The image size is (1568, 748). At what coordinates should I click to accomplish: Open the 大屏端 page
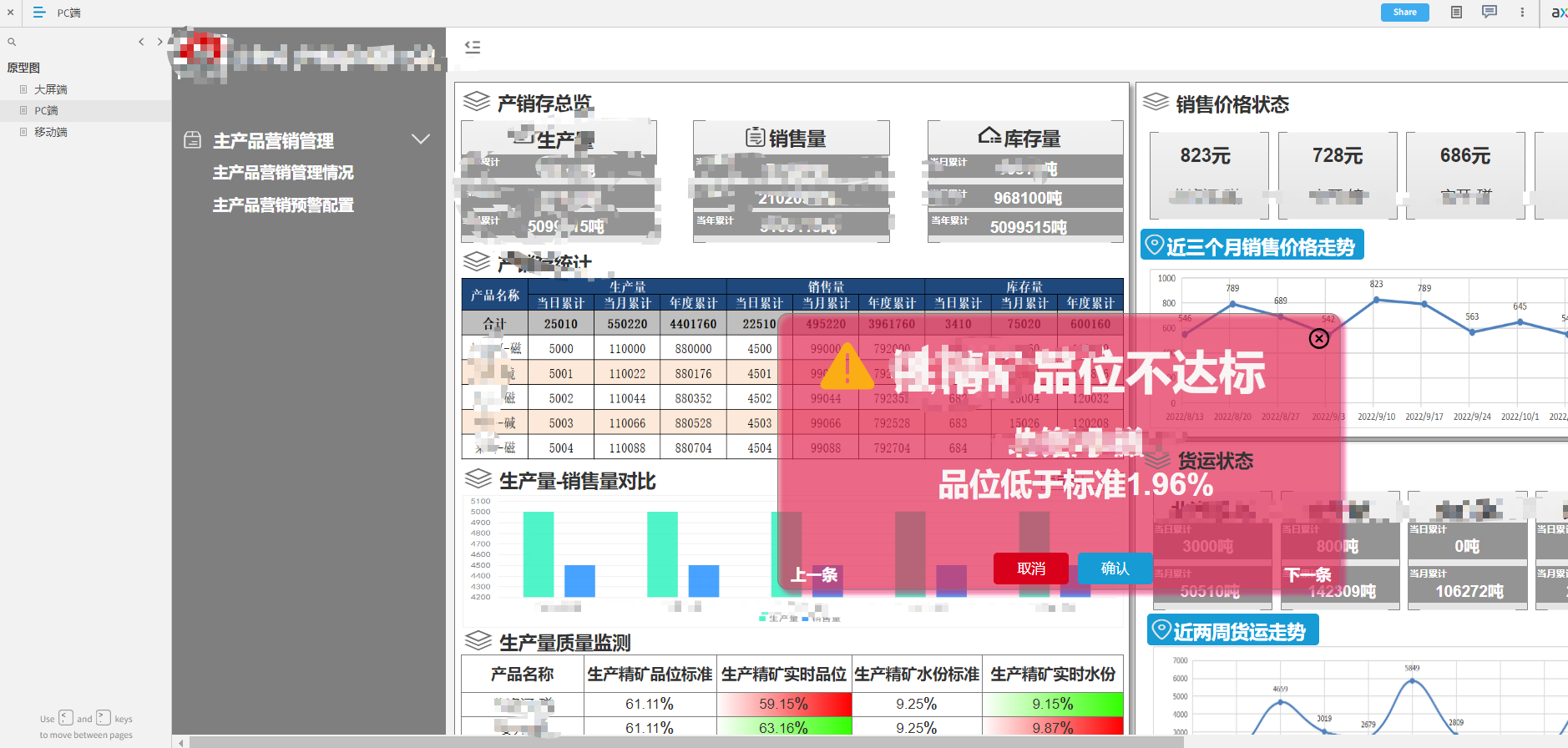(50, 89)
